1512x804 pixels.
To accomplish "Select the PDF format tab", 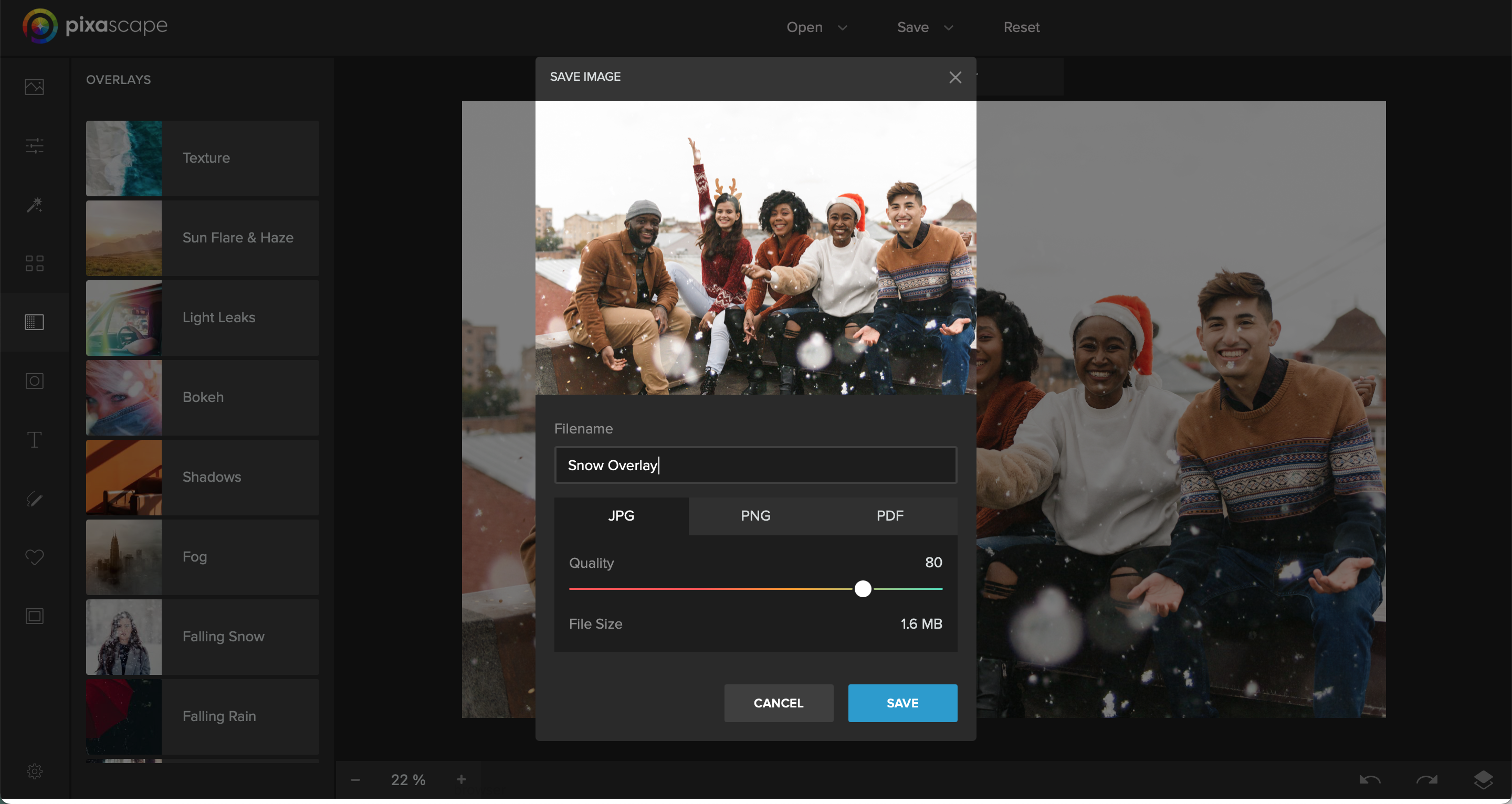I will [889, 516].
